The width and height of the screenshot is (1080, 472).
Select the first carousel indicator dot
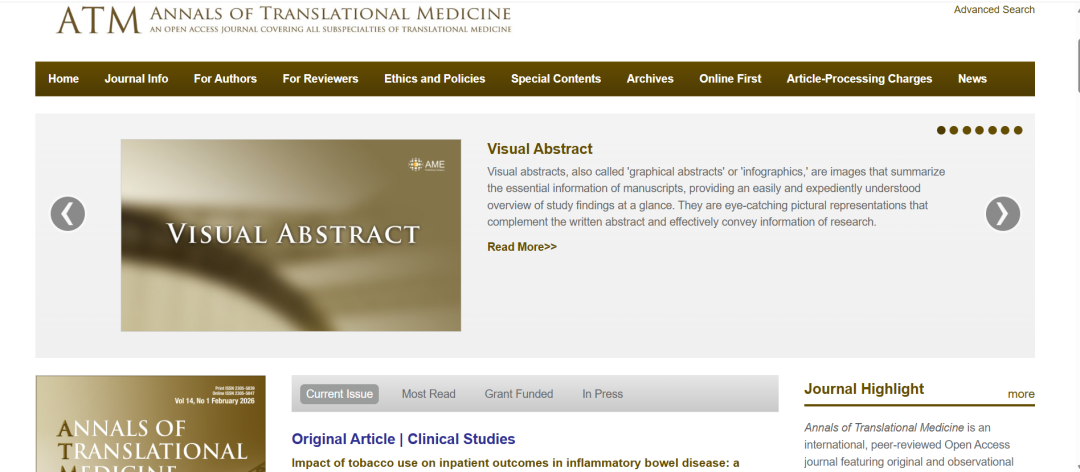941,130
